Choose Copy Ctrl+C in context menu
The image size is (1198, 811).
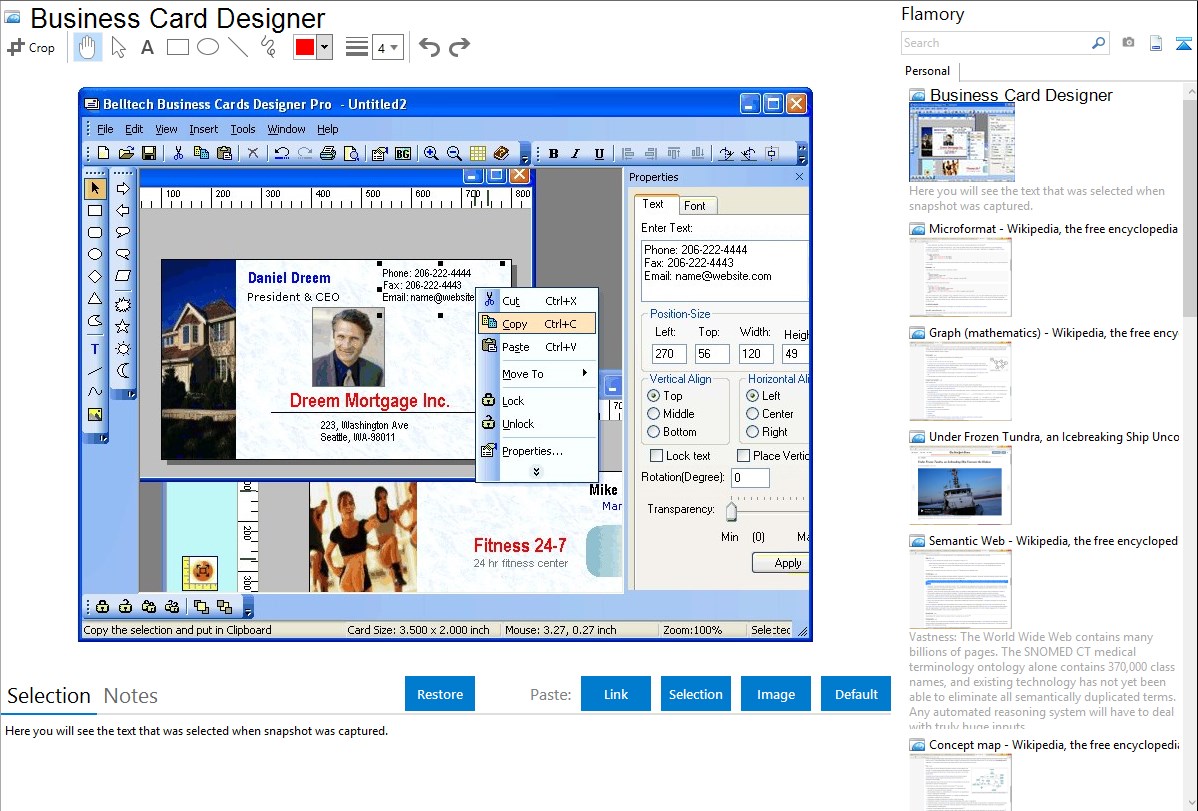537,324
